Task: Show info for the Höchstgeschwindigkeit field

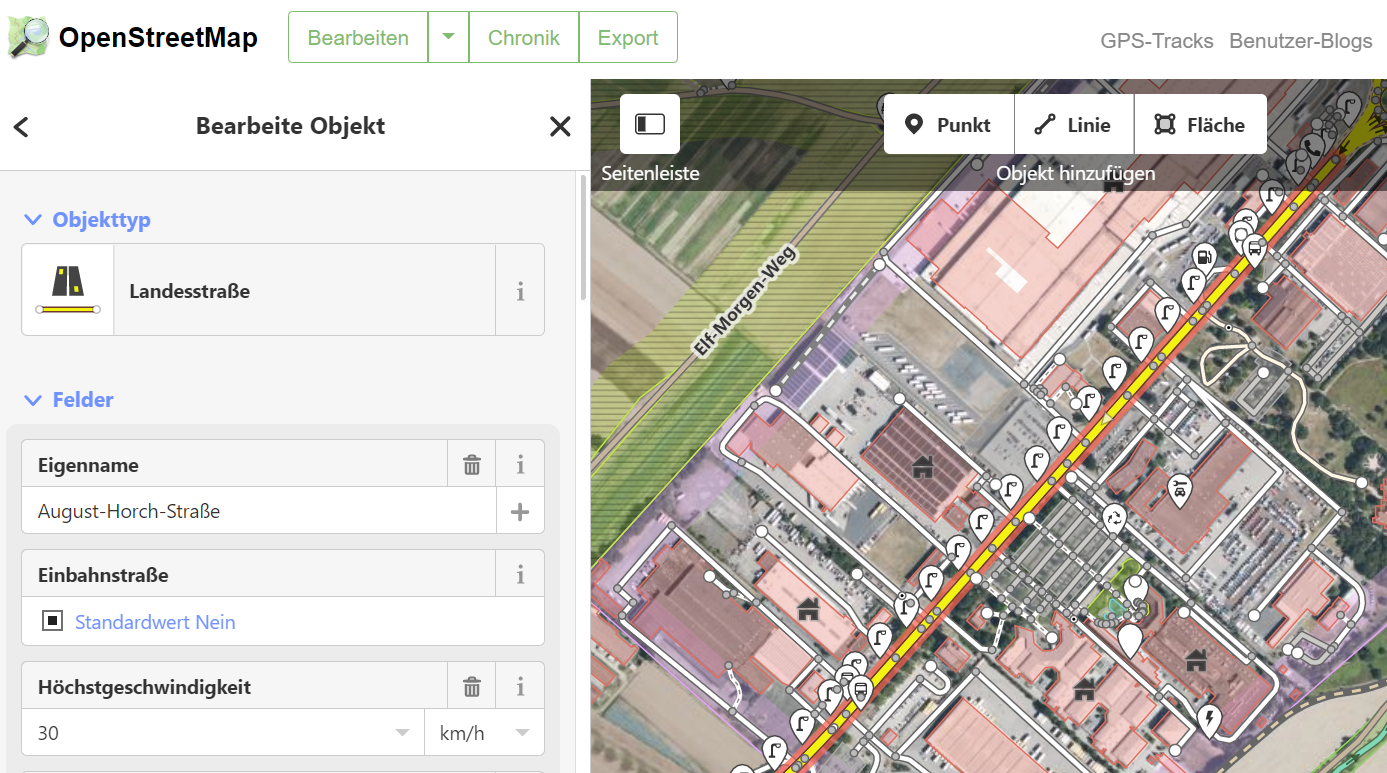Action: 520,687
